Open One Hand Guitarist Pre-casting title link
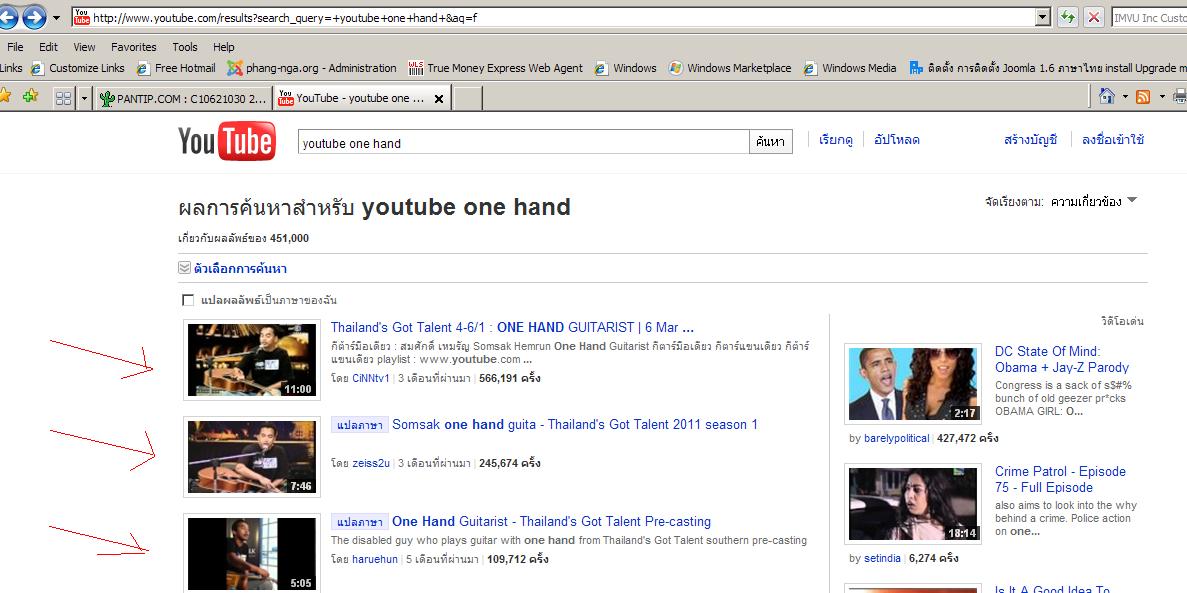 coord(551,522)
